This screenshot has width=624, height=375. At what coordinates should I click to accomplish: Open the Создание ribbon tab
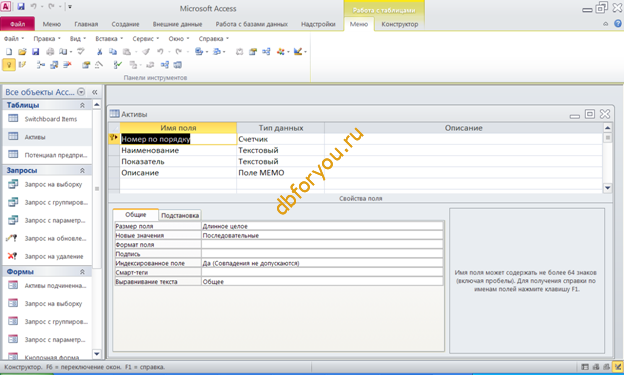click(x=125, y=24)
